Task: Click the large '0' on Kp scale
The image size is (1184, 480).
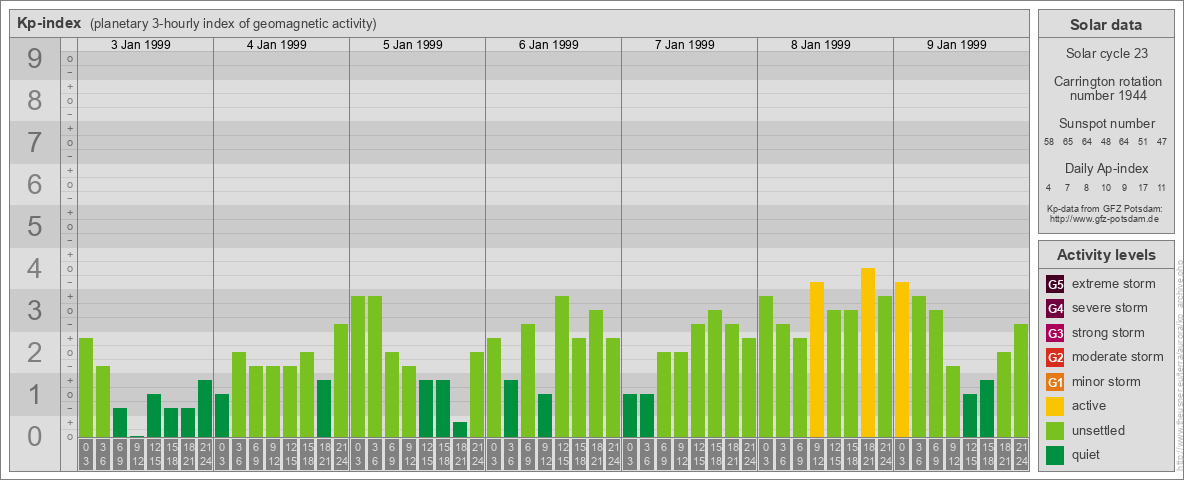Action: [34, 436]
